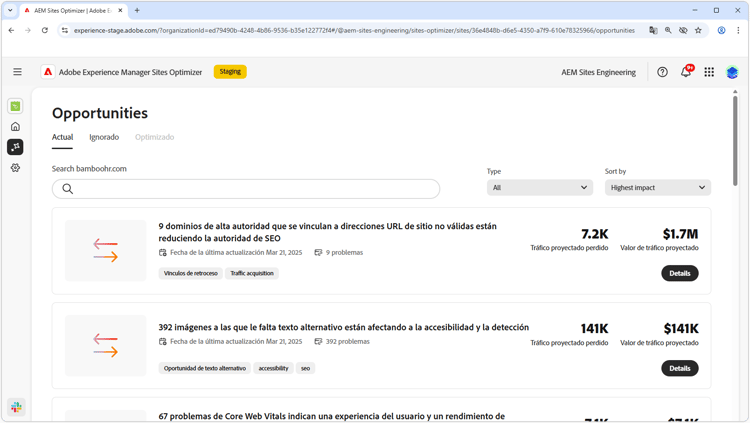
Task: Open the hamburger navigation menu
Action: [17, 72]
